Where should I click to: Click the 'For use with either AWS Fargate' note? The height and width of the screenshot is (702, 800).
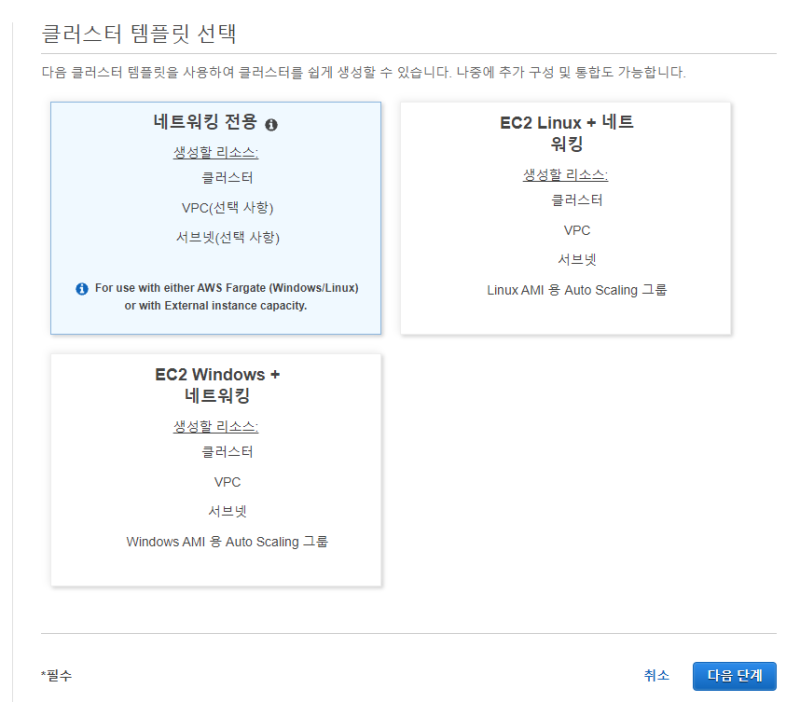click(226, 297)
